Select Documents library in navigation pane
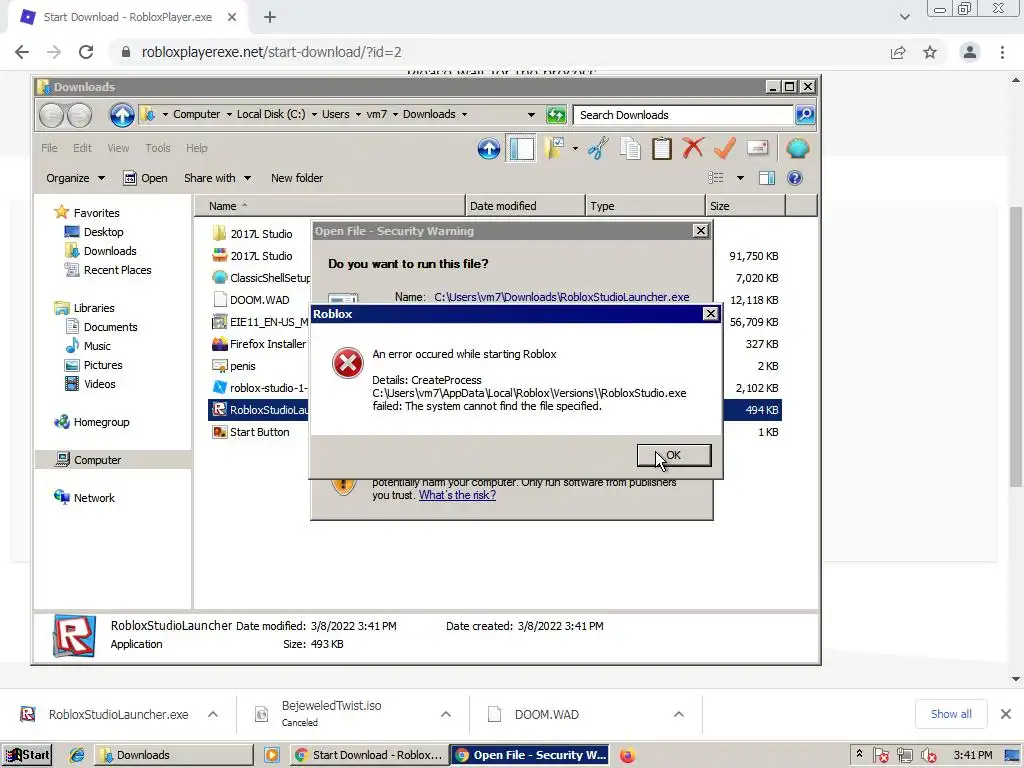 (x=101, y=327)
